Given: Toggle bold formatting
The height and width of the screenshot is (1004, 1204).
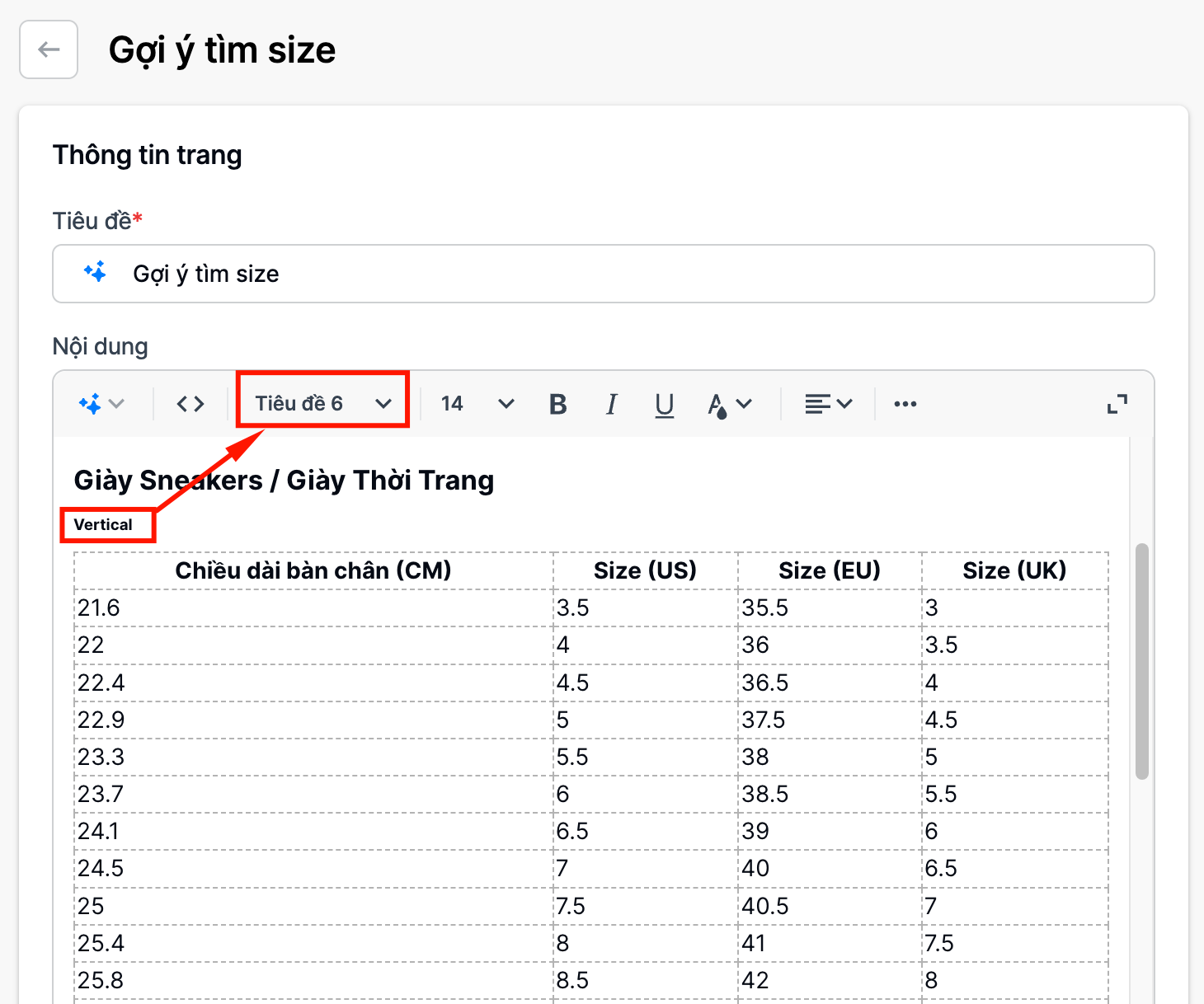Looking at the screenshot, I should (558, 404).
